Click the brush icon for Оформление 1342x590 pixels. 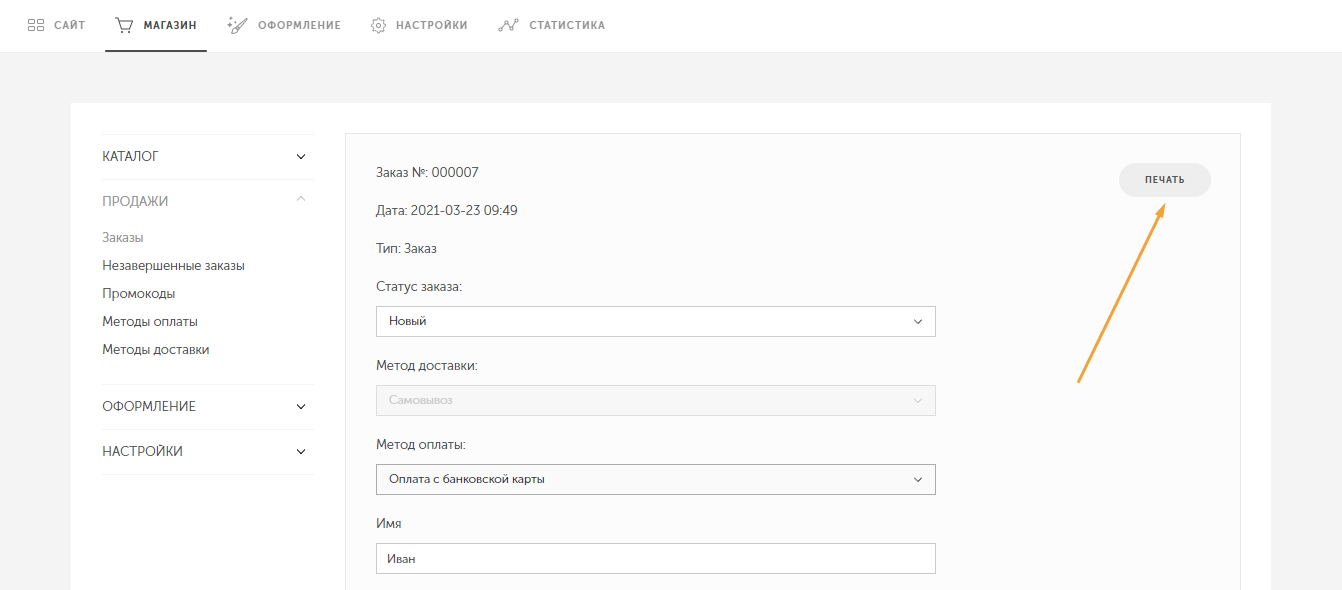237,25
